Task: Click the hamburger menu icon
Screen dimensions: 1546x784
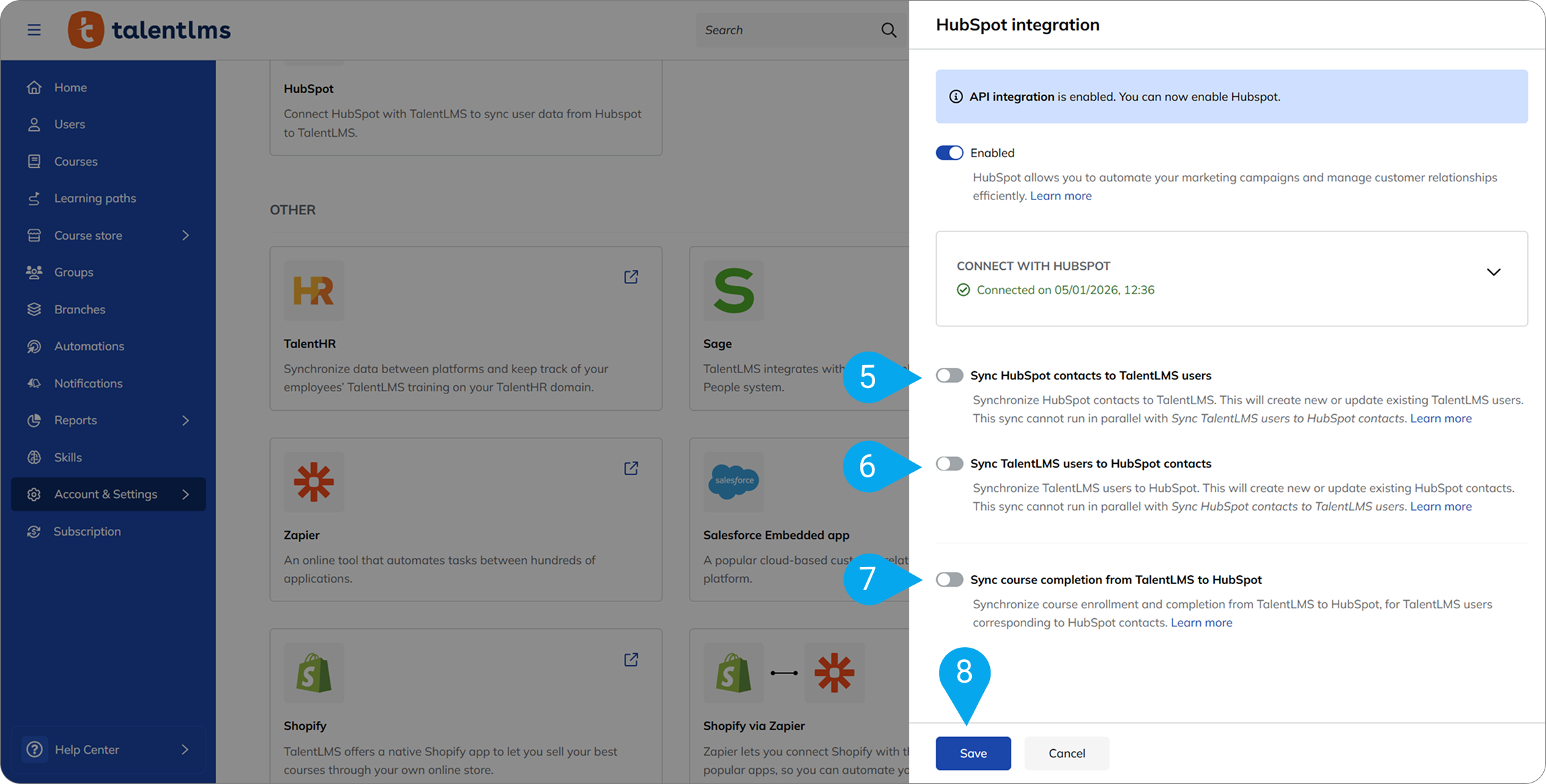Action: coord(34,30)
